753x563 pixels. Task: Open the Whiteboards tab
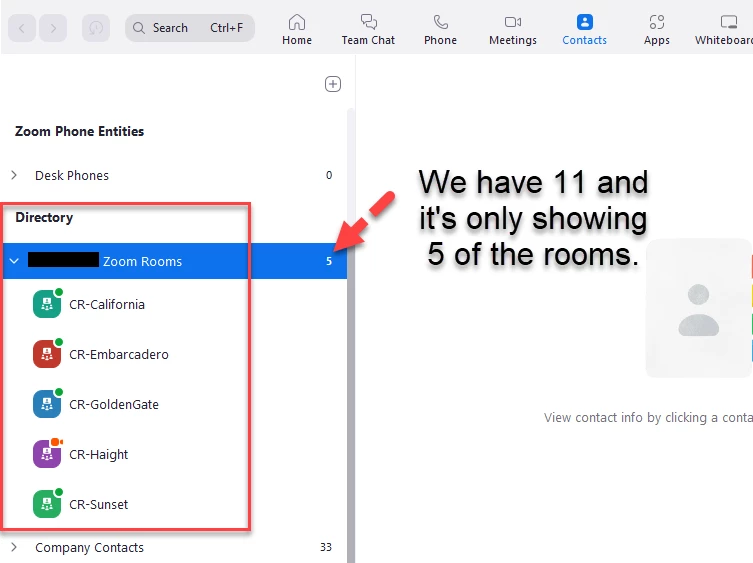pos(724,30)
